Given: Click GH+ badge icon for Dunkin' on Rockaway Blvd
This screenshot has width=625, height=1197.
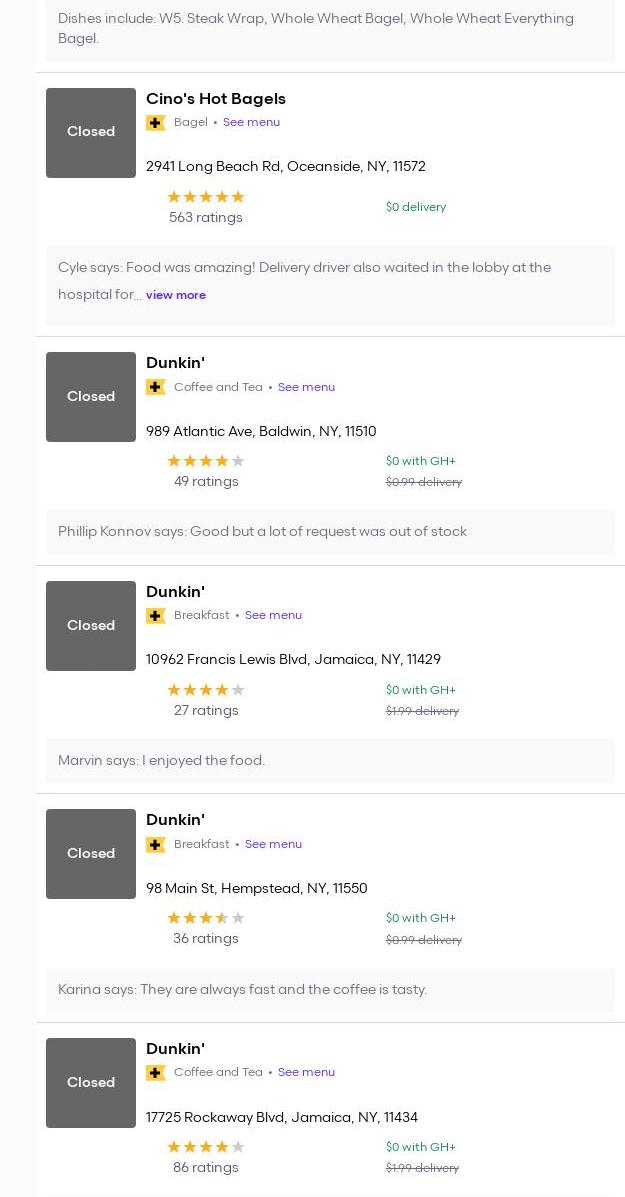Looking at the screenshot, I should click(155, 1073).
